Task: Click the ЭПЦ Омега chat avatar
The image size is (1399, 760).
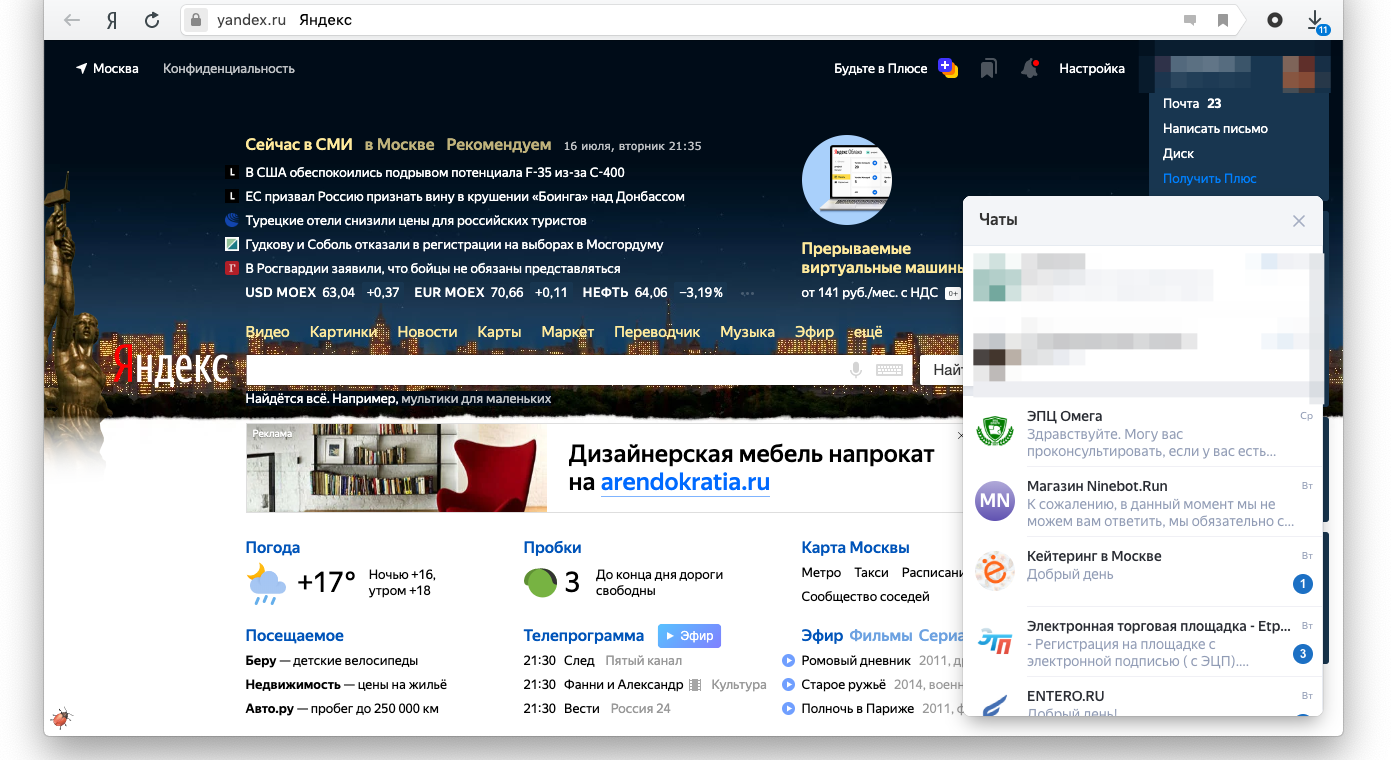Action: point(995,431)
